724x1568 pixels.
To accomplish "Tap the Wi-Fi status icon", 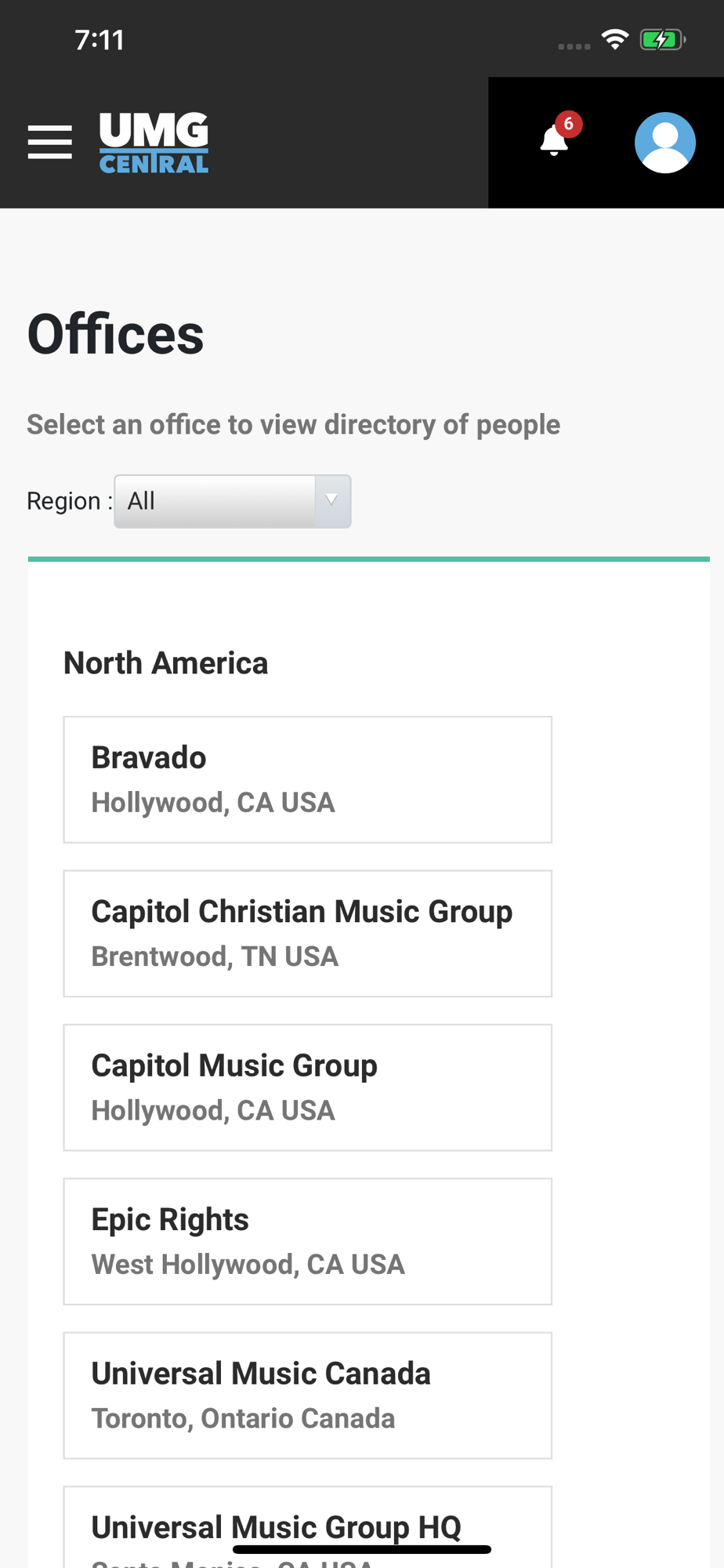I will click(x=615, y=39).
